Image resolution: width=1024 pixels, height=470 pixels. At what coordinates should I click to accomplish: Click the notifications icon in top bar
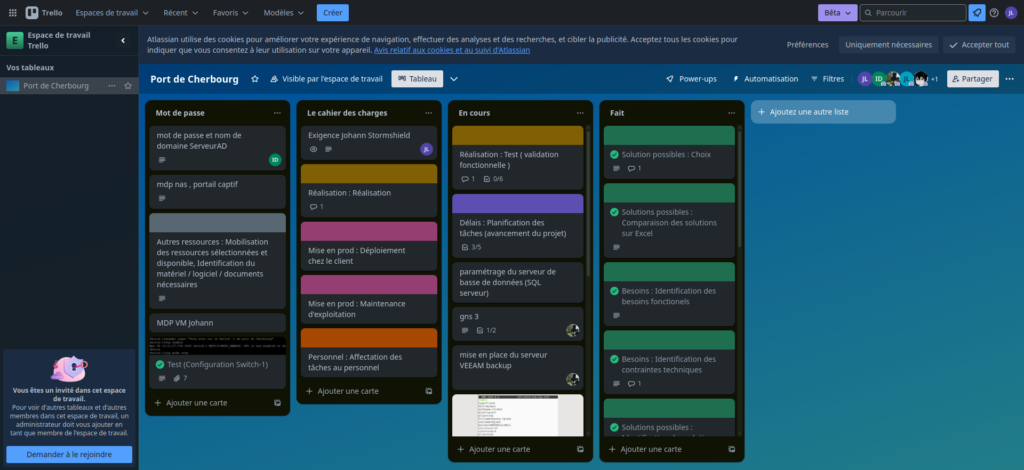[977, 13]
